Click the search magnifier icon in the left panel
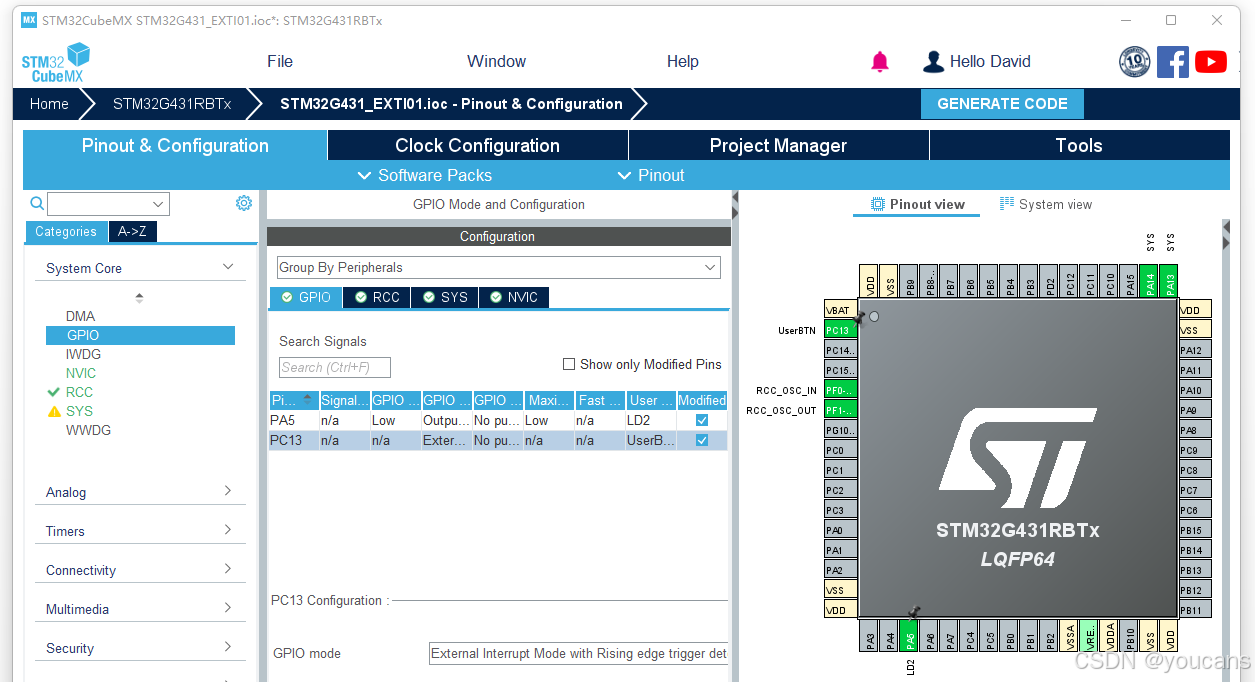1255x682 pixels. (37, 204)
